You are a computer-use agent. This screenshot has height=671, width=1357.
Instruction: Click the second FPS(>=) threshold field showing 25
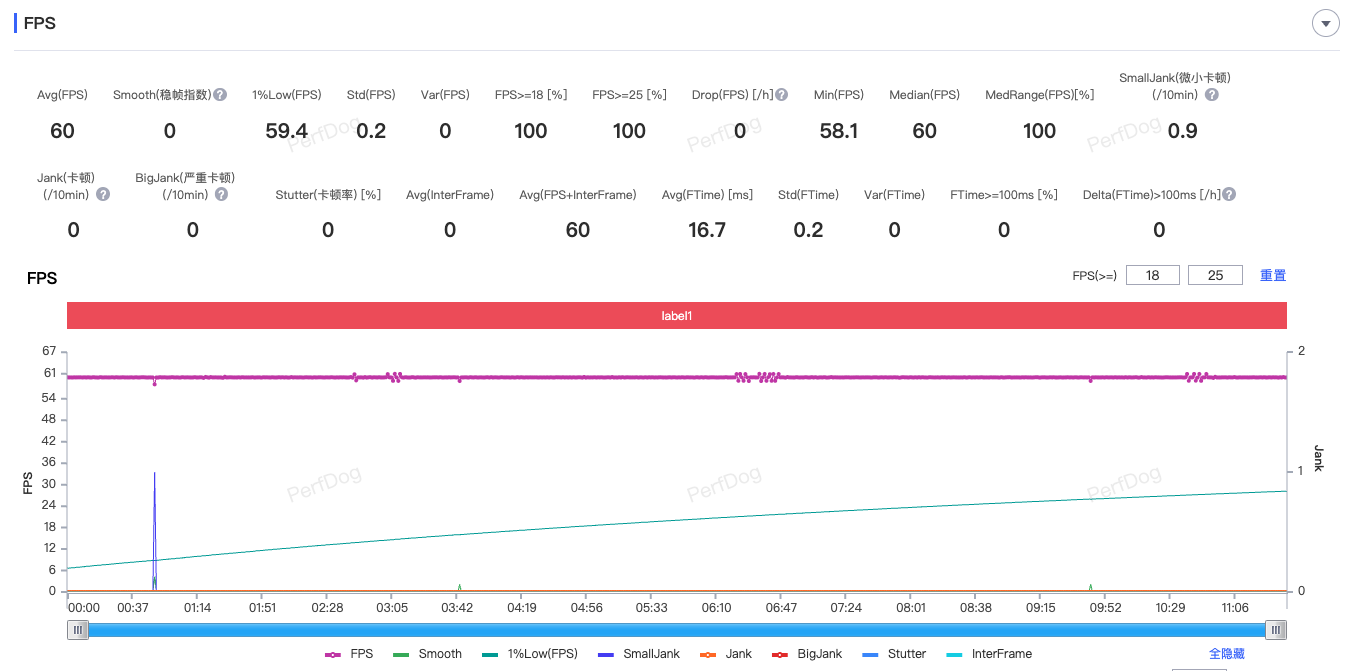(1216, 275)
